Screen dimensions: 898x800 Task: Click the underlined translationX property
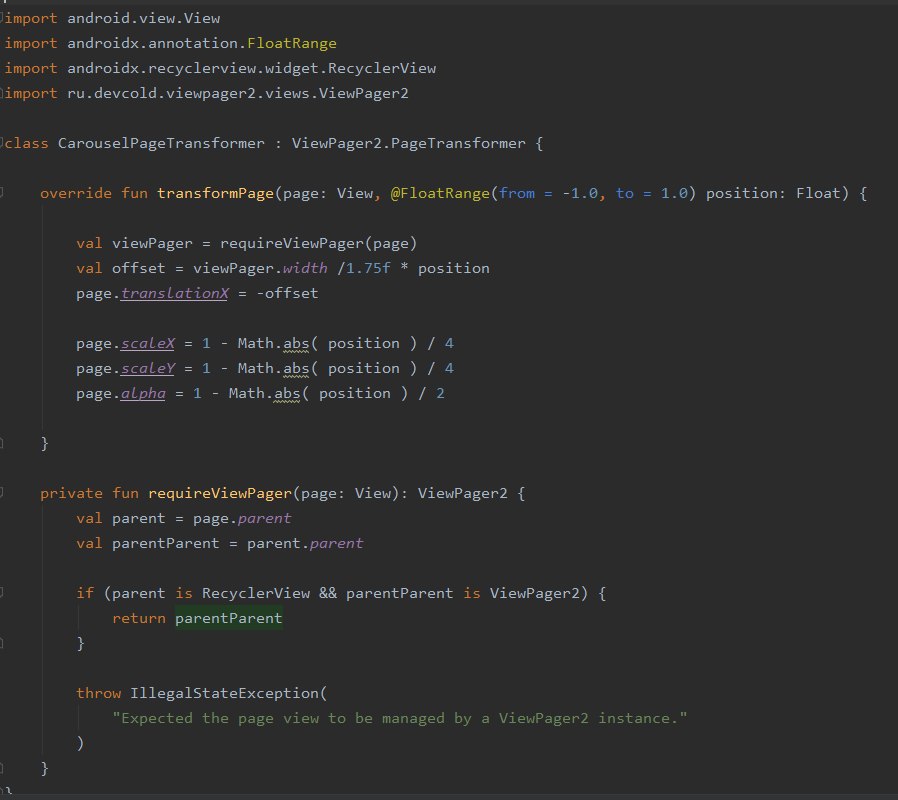point(174,294)
